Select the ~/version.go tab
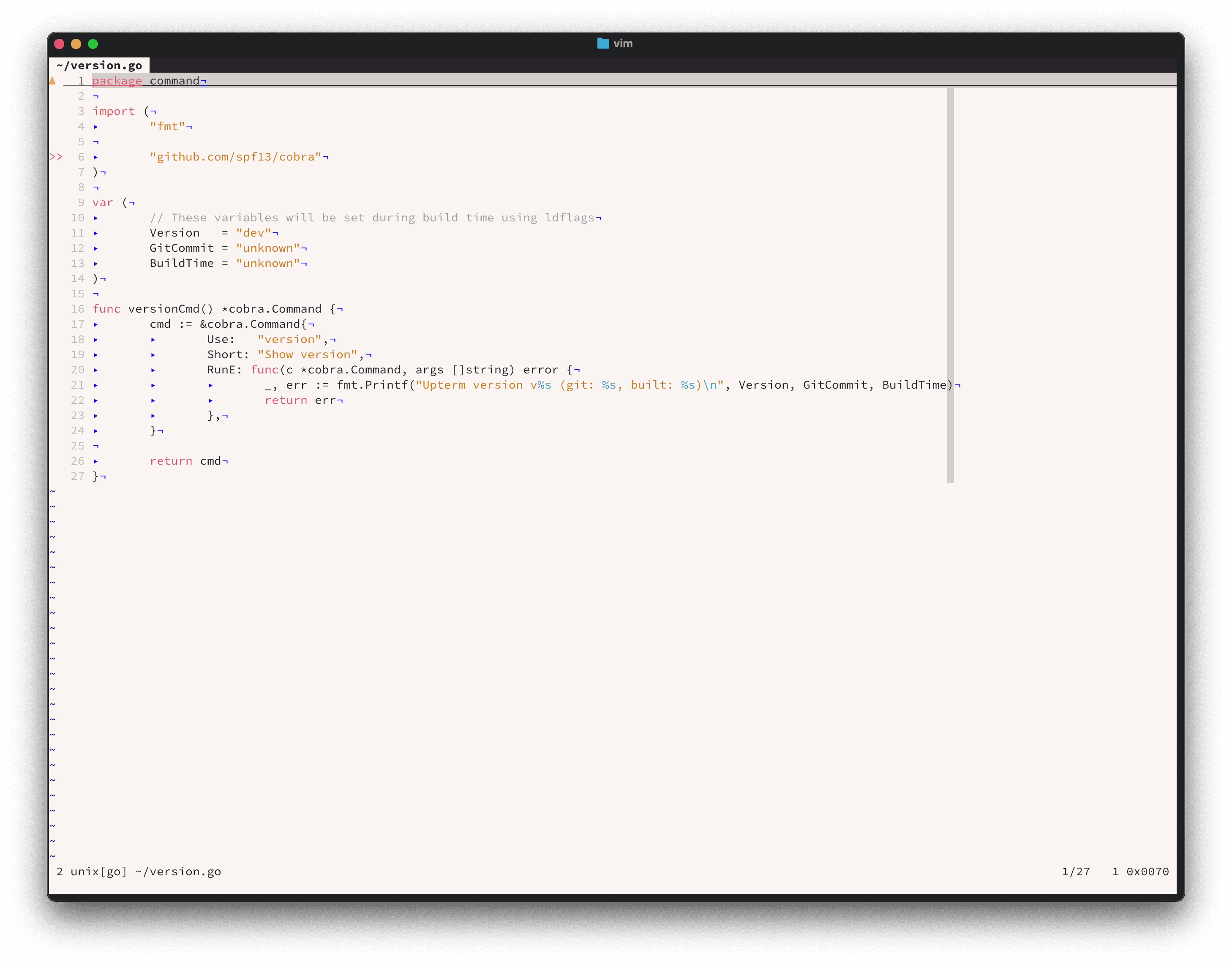1232x964 pixels. click(x=99, y=65)
